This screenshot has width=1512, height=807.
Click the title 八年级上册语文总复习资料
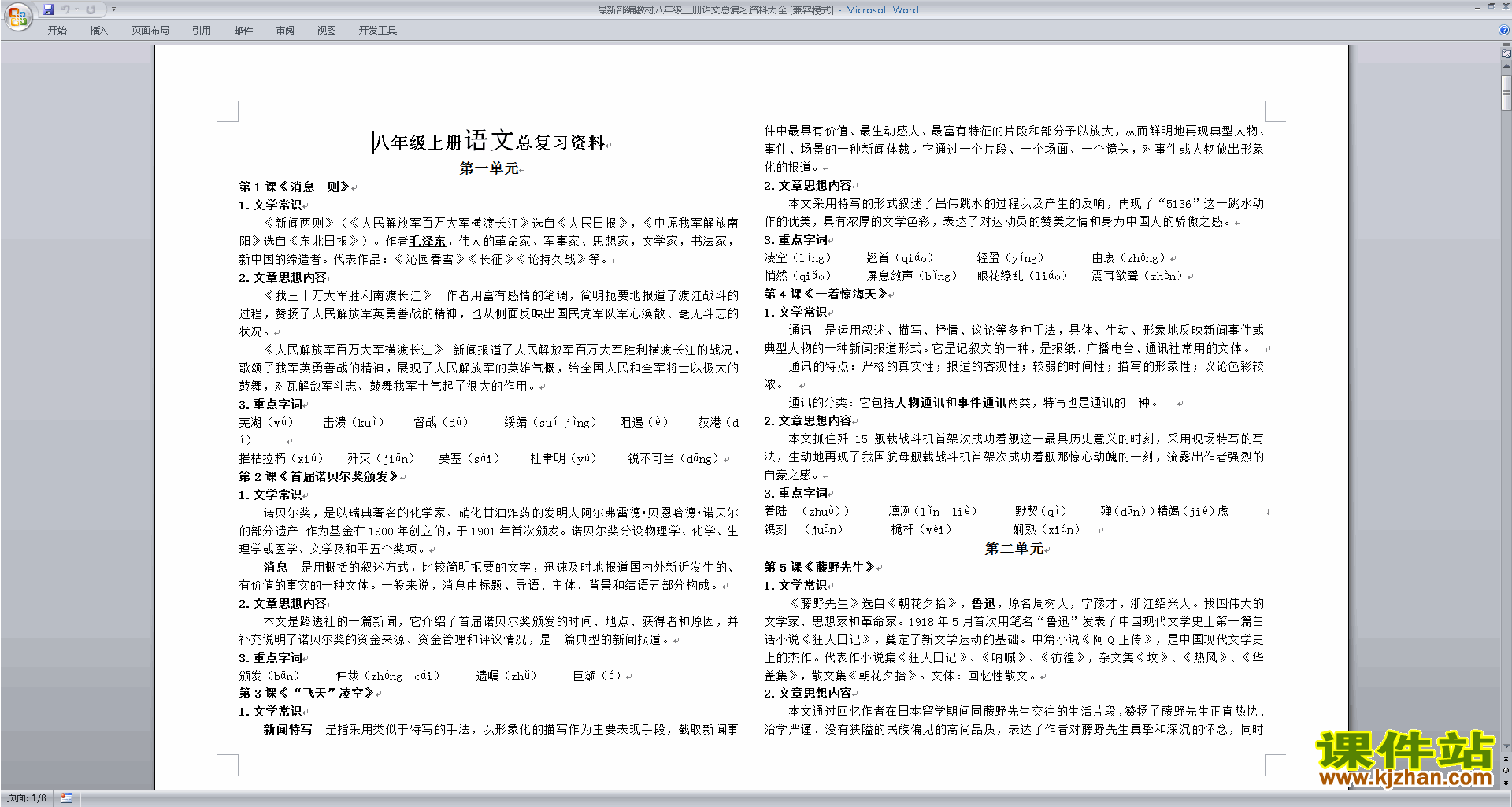click(489, 142)
